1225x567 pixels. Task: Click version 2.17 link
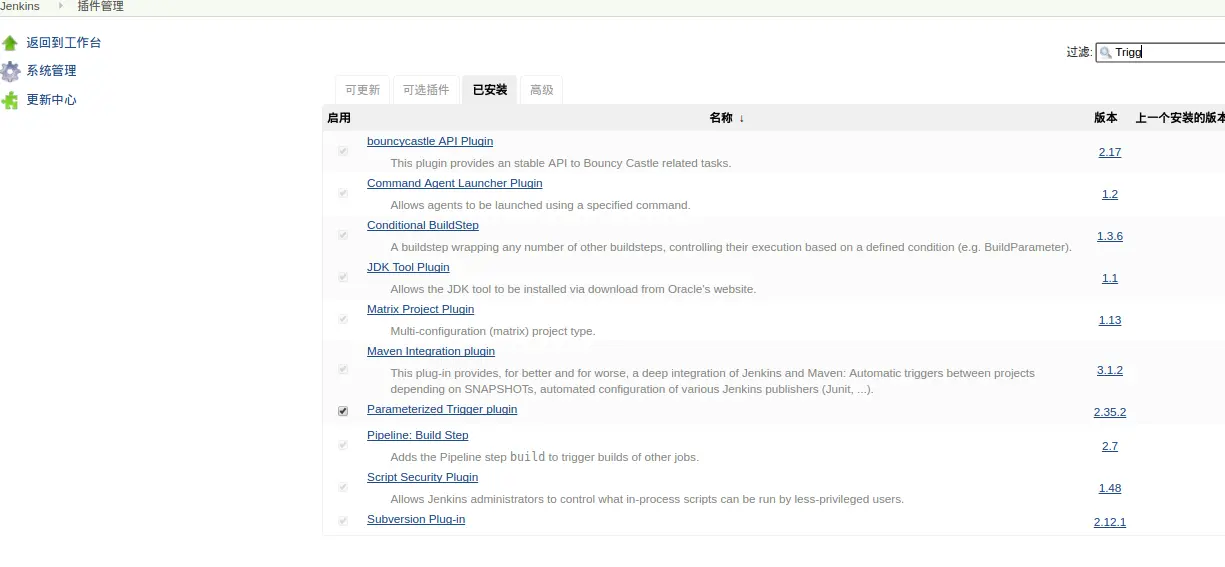click(1110, 152)
